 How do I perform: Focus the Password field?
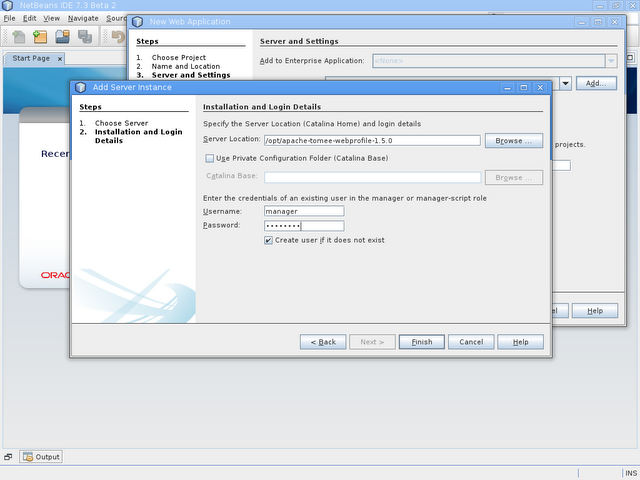(x=304, y=226)
